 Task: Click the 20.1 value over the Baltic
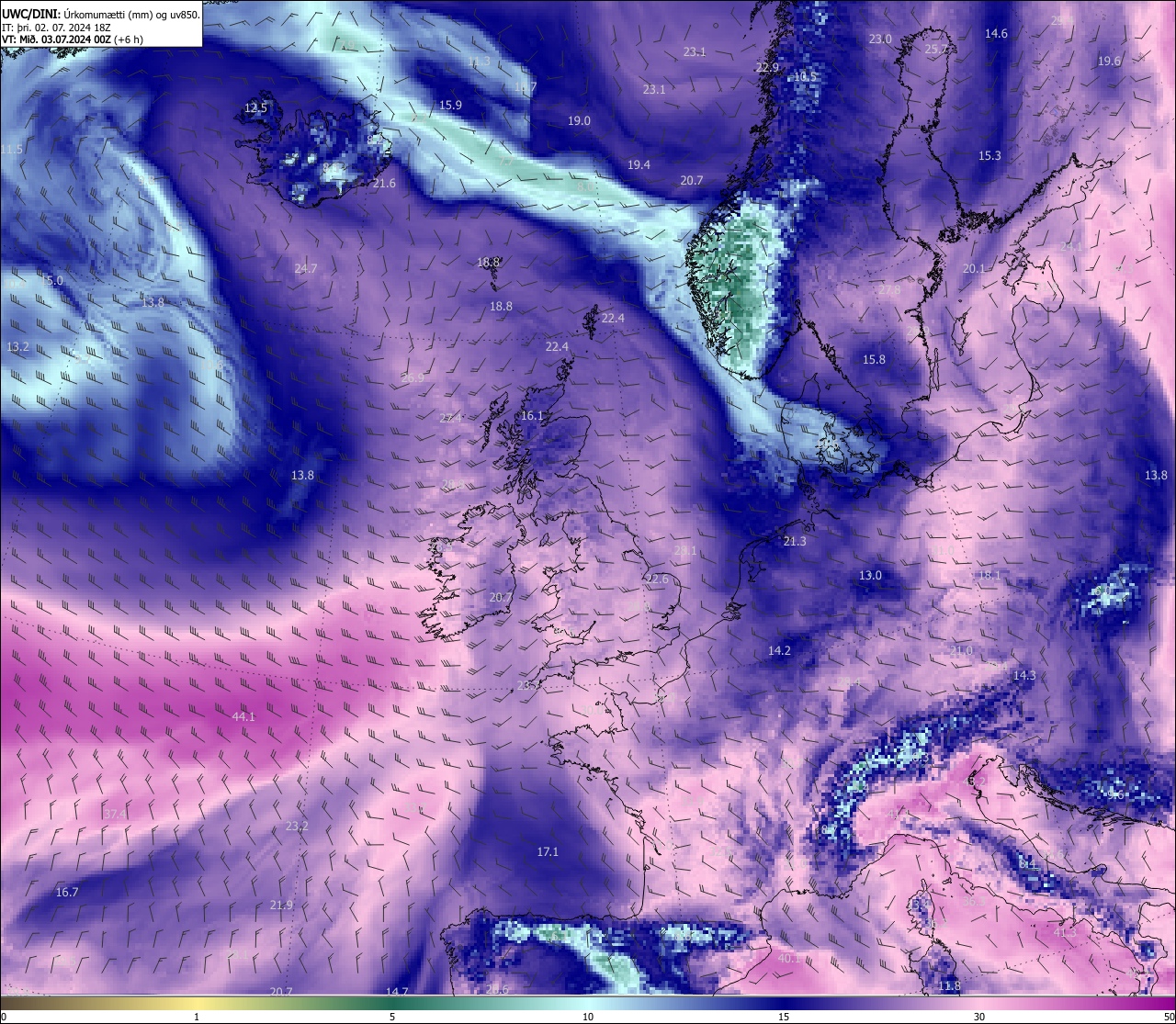pyautogui.click(x=974, y=269)
